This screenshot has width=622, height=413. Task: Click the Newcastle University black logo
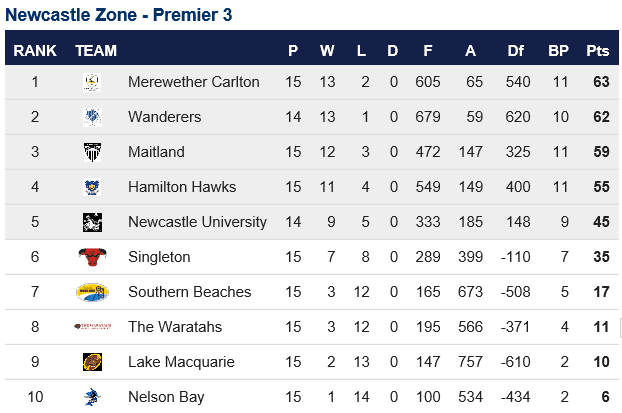click(92, 222)
